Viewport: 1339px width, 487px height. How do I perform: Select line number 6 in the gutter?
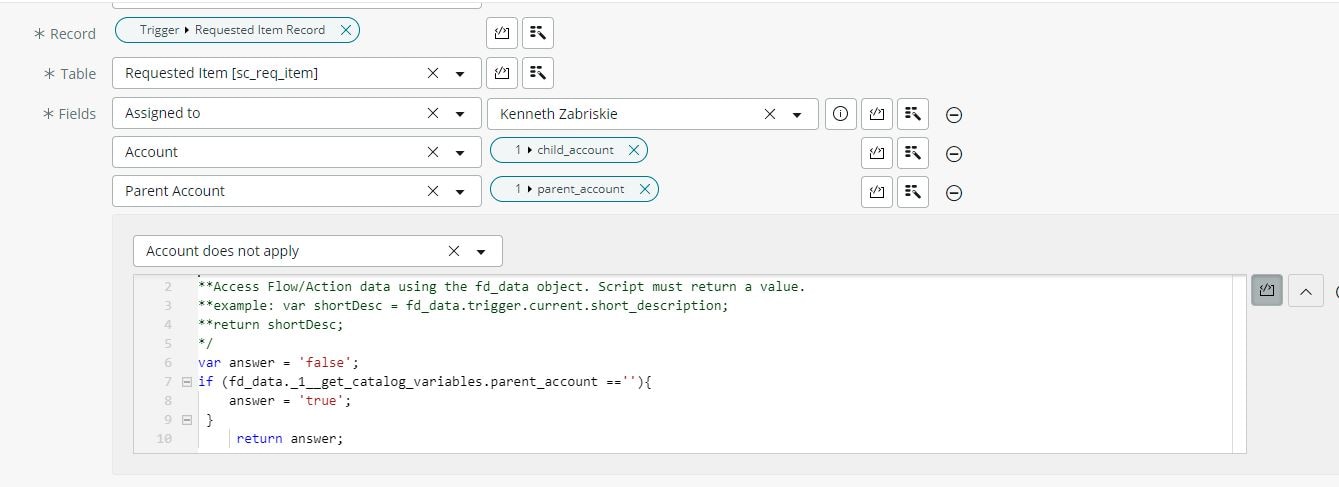(x=167, y=362)
